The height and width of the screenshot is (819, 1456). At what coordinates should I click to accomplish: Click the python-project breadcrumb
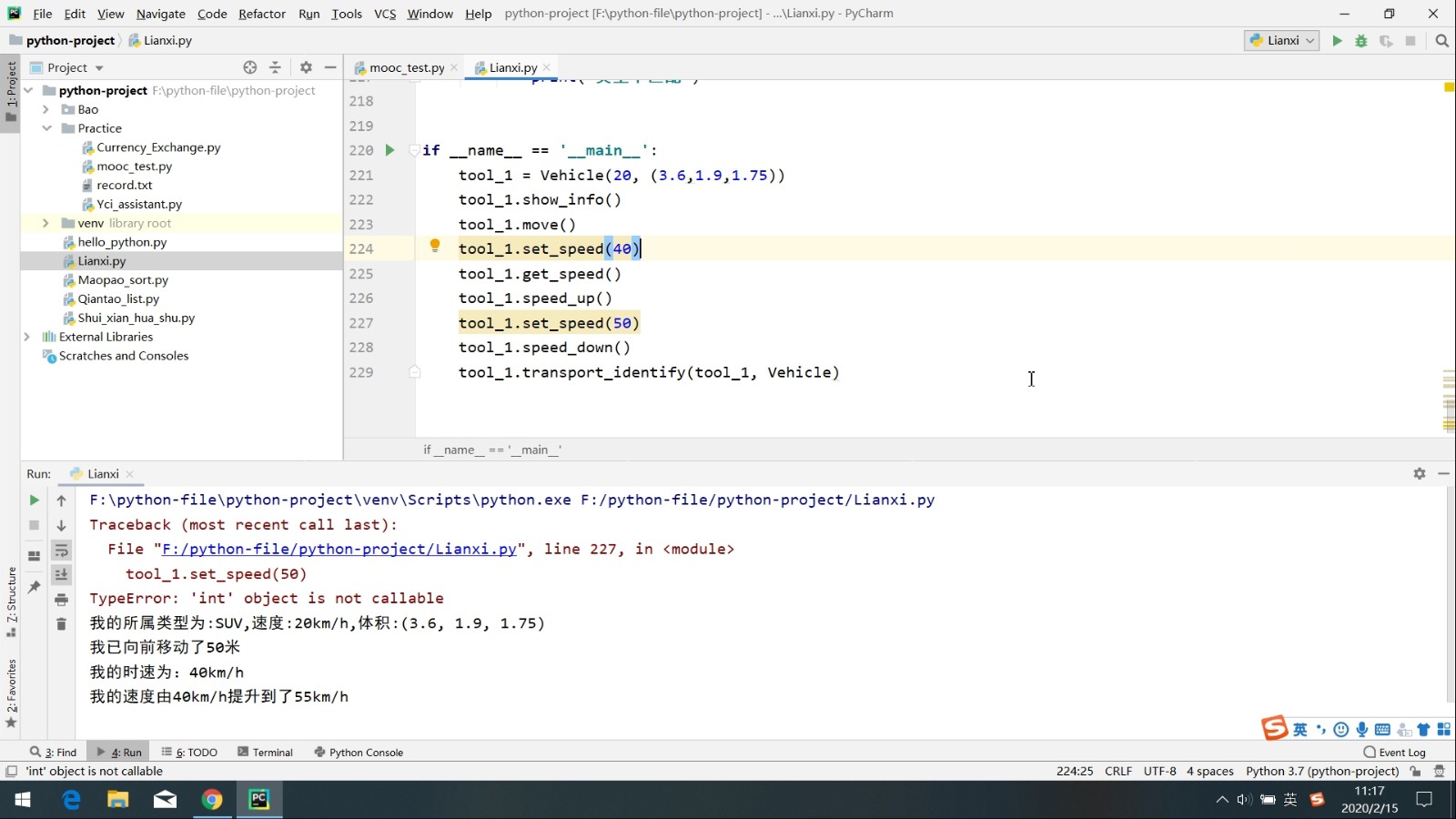70,41
